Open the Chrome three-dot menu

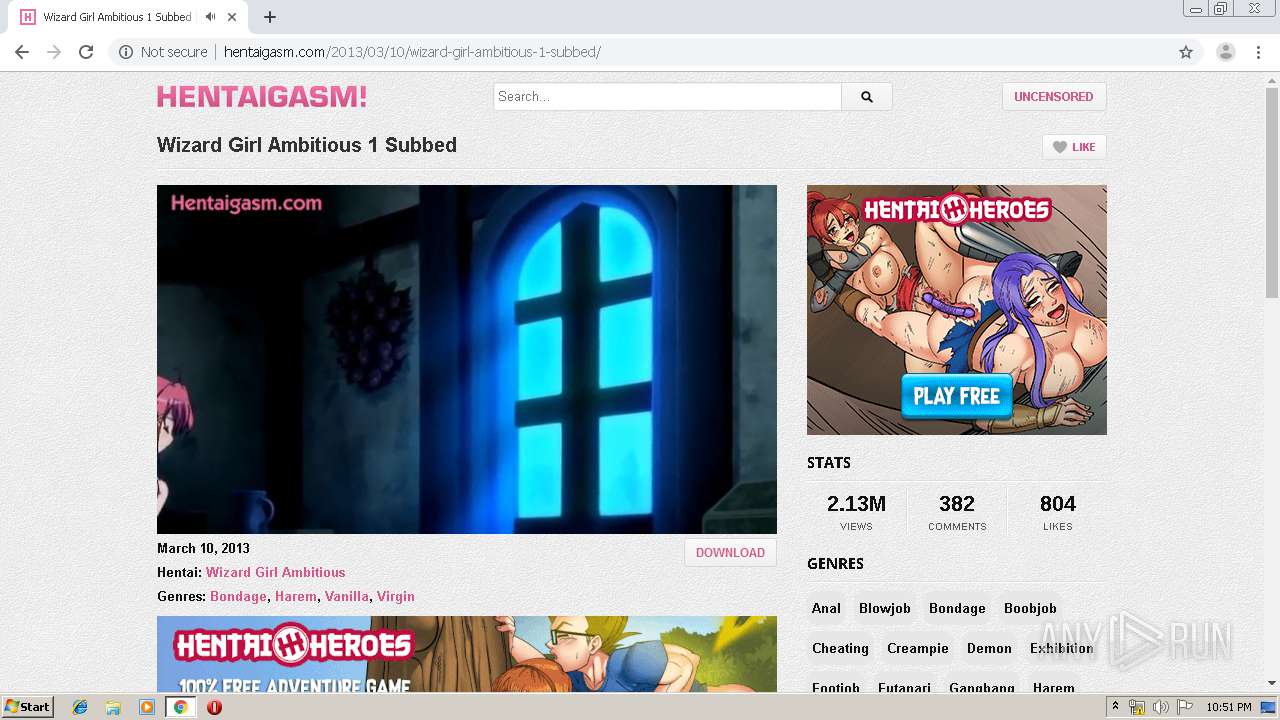pos(1258,52)
